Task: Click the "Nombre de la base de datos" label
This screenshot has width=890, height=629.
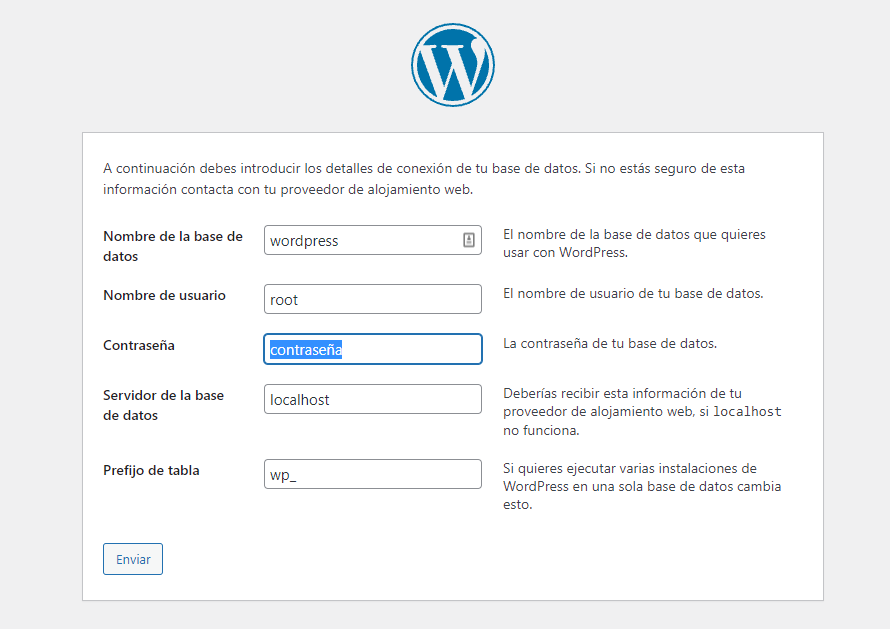Action: [173, 246]
